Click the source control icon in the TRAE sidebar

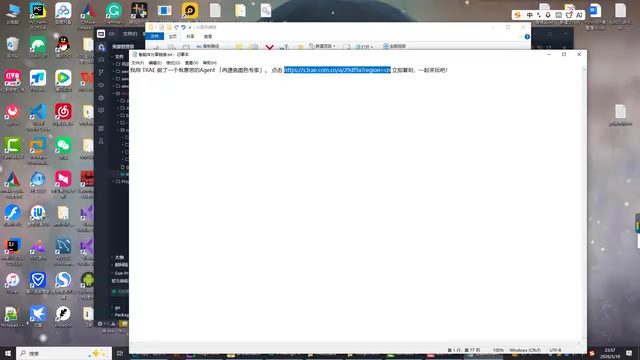coord(101,72)
